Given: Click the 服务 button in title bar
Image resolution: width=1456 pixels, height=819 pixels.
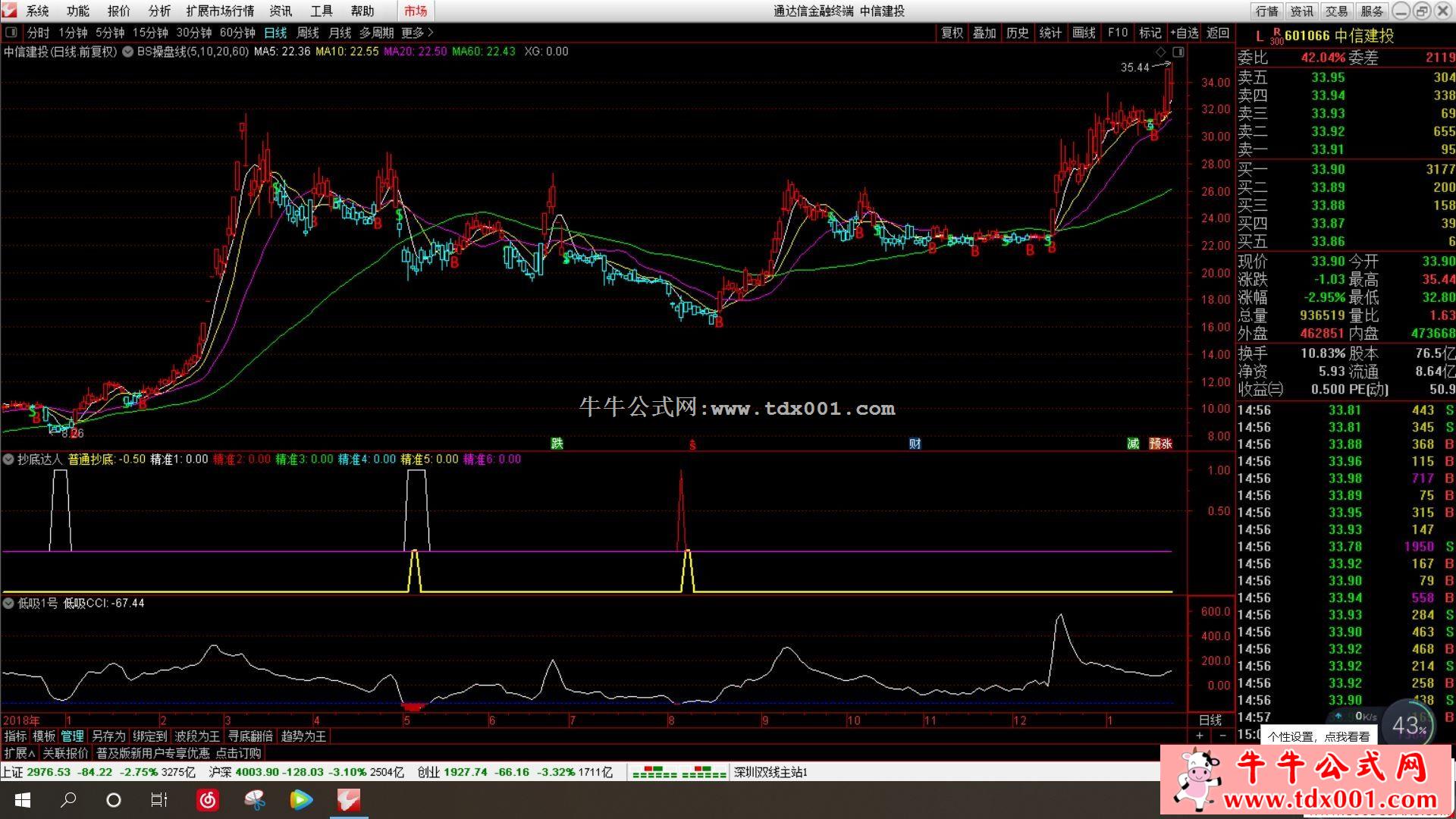Looking at the screenshot, I should pyautogui.click(x=1371, y=11).
